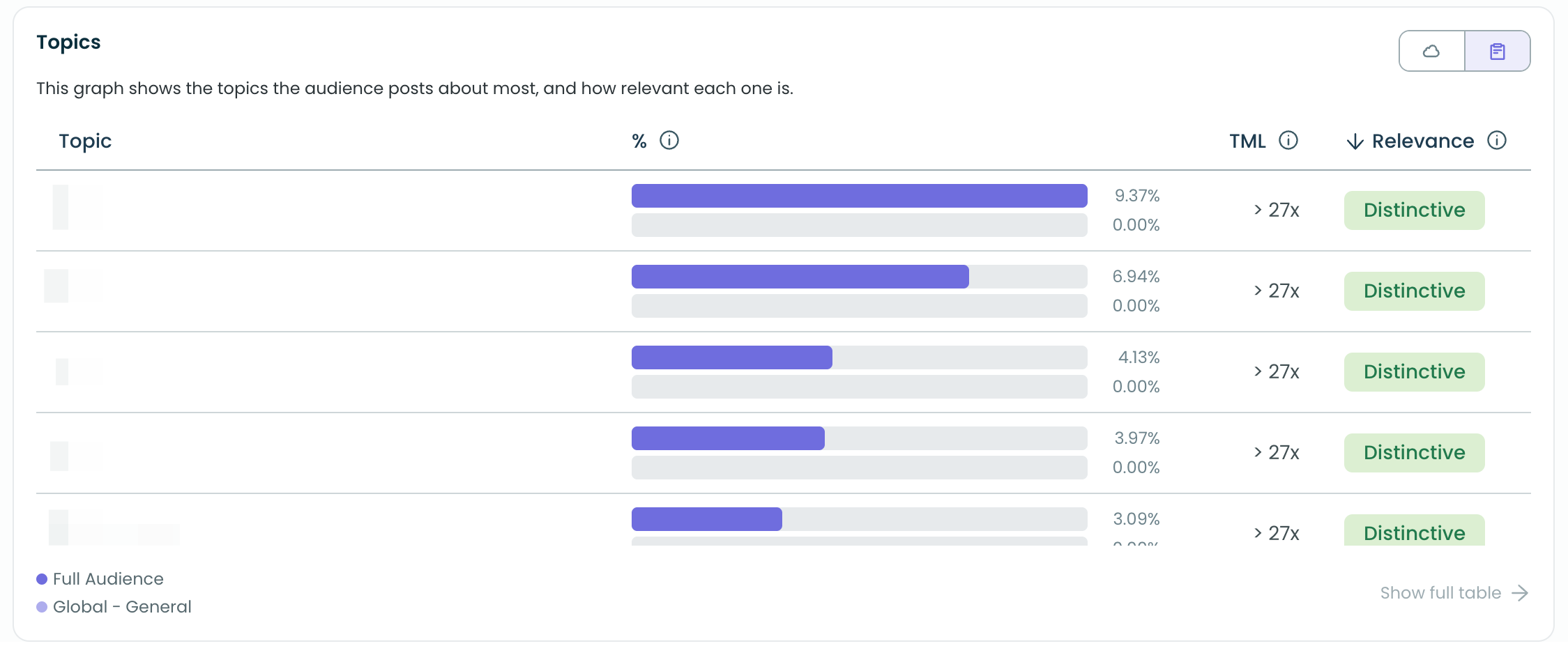This screenshot has height=662, width=1568.
Task: Expand the > 27x value in fourth row
Action: (1277, 452)
